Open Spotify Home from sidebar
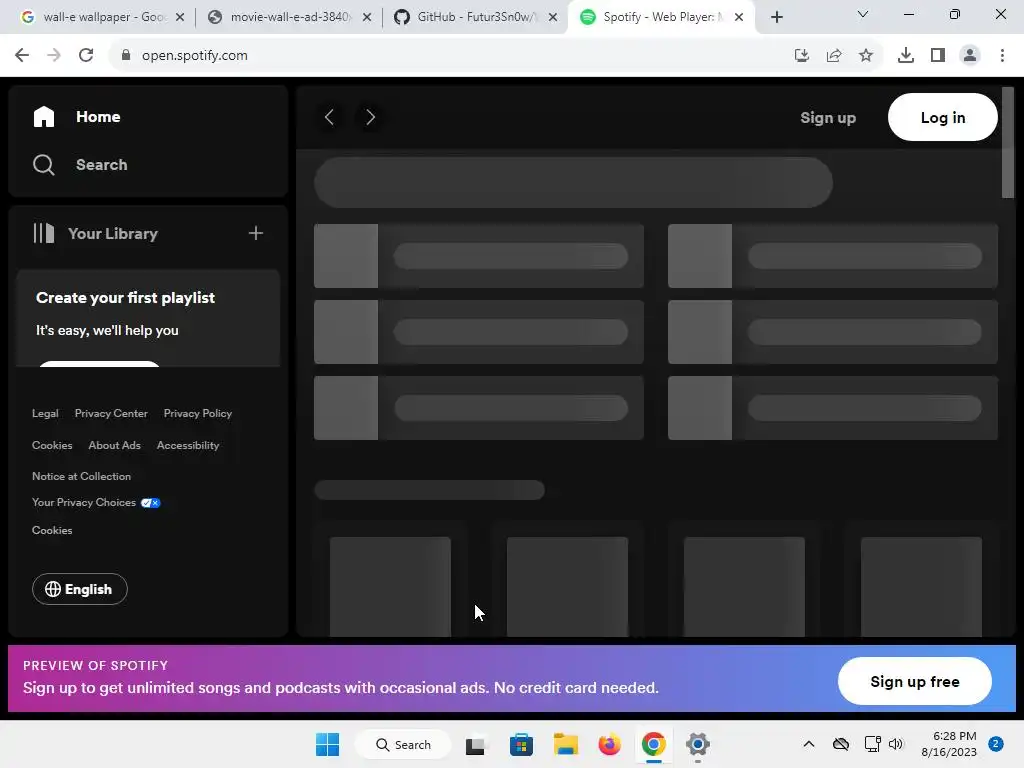This screenshot has width=1024, height=768. pos(76,117)
